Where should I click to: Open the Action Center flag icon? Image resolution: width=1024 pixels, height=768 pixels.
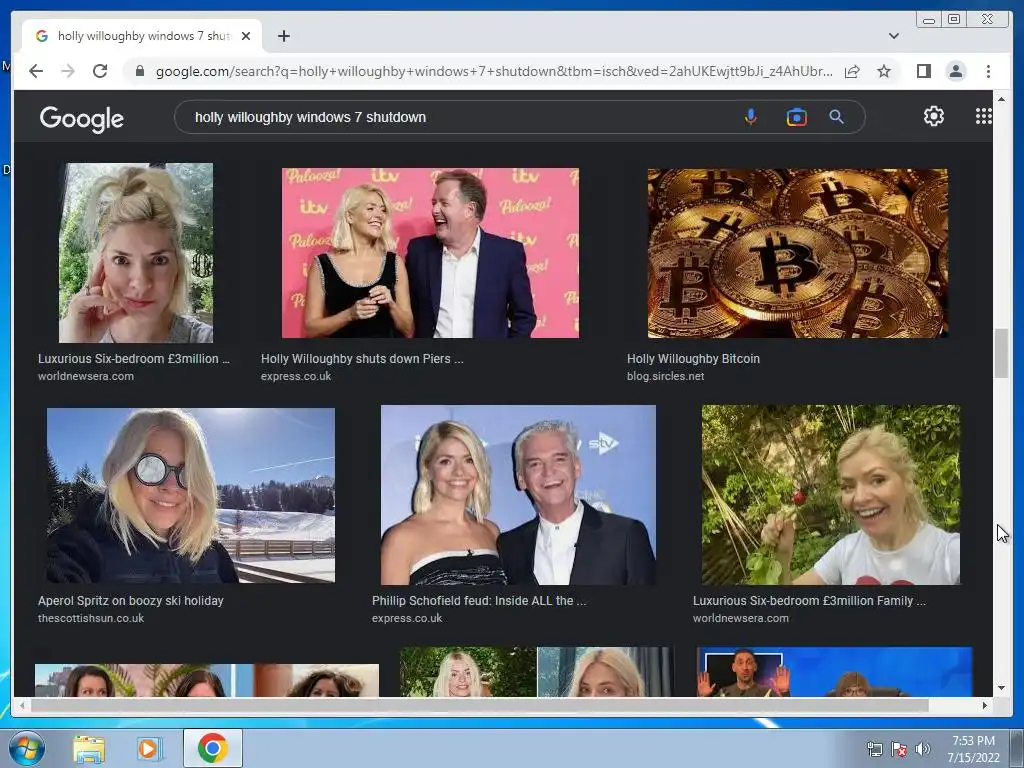click(x=899, y=750)
